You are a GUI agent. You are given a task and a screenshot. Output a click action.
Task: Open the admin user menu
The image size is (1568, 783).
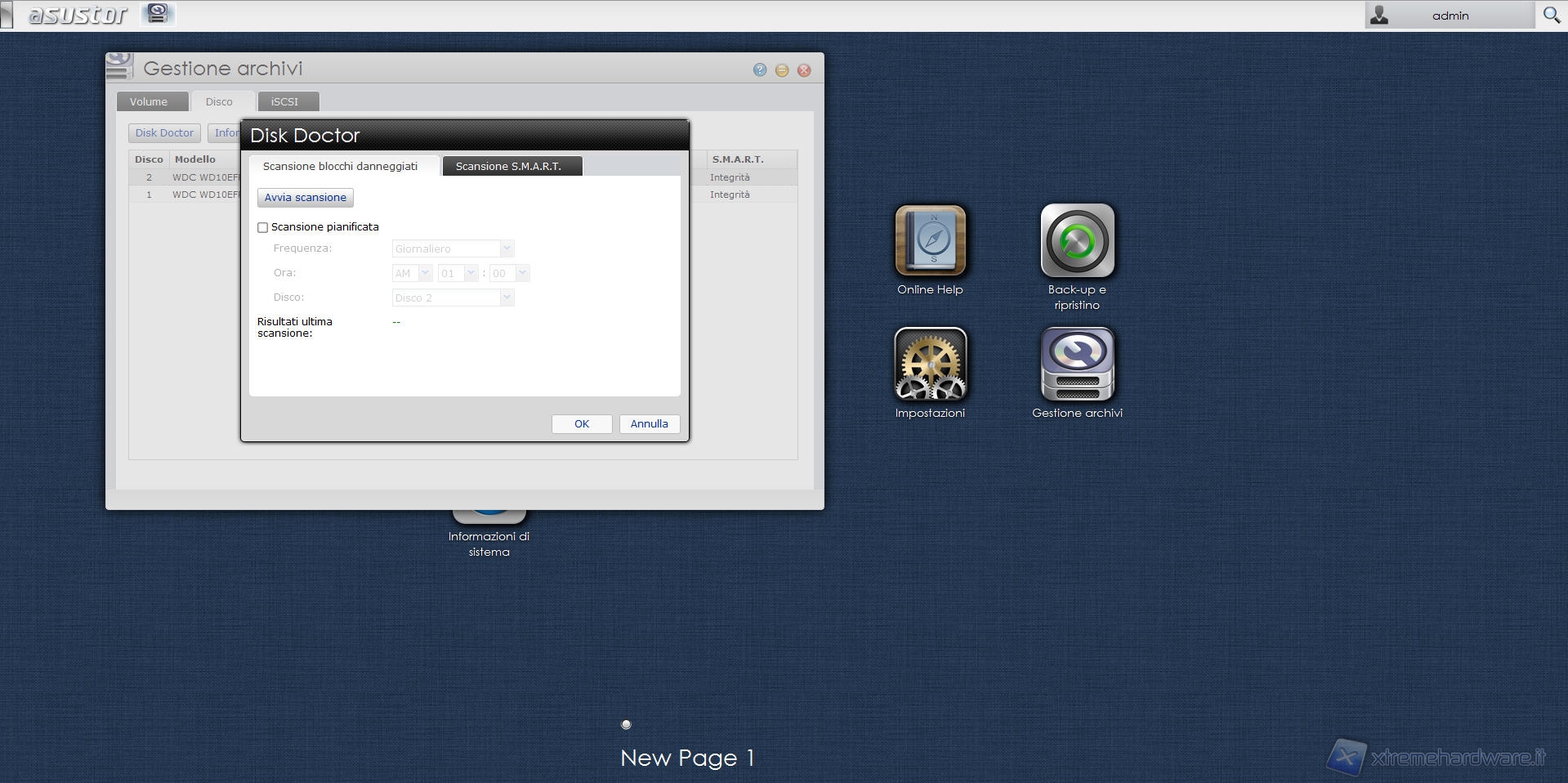click(x=1449, y=16)
